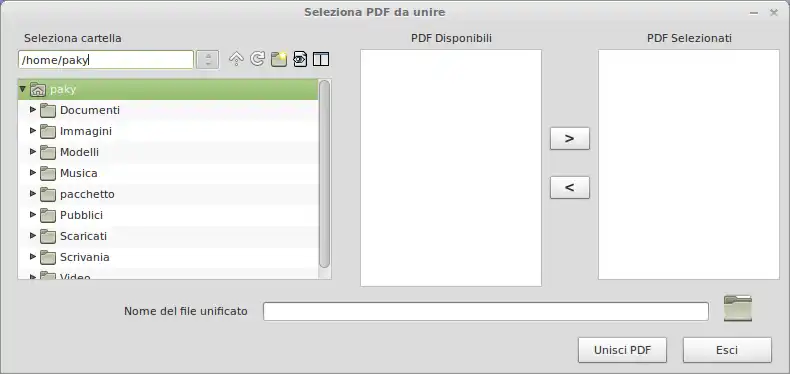Click the Pubblici label
This screenshot has height=374, width=790.
[81, 215]
